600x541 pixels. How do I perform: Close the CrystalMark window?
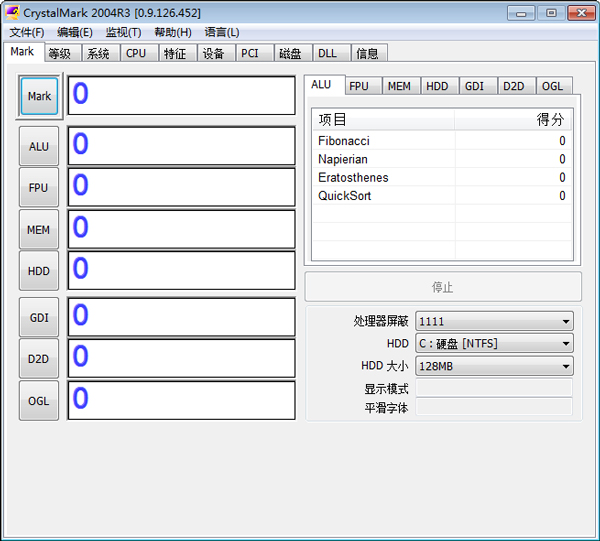coord(581,13)
